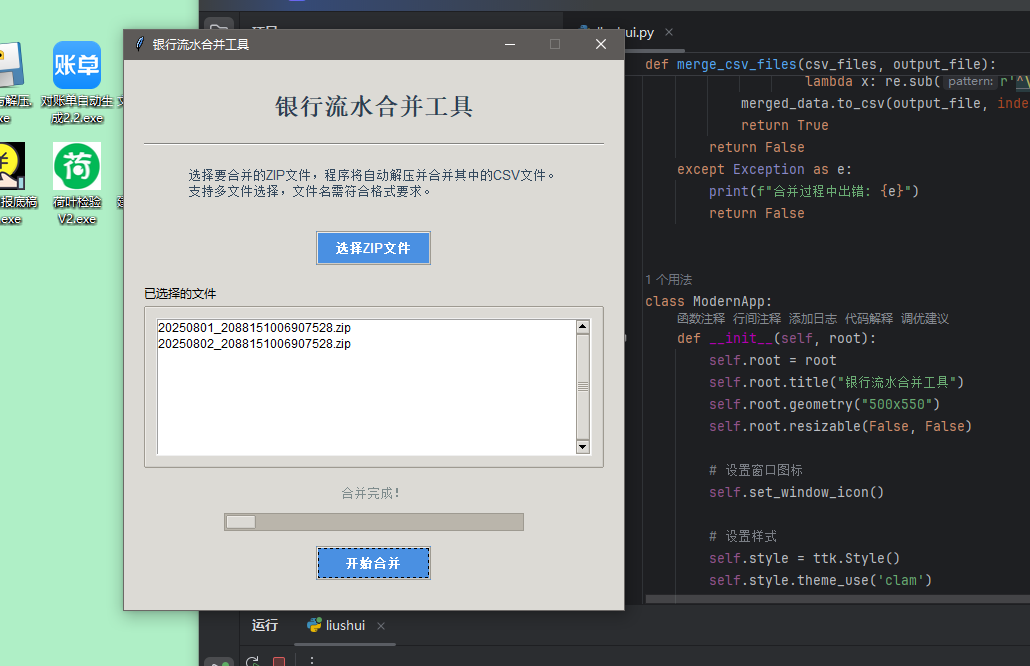The image size is (1030, 666).
Task: Click the feather icon in the tool's title bar
Action: [x=140, y=44]
